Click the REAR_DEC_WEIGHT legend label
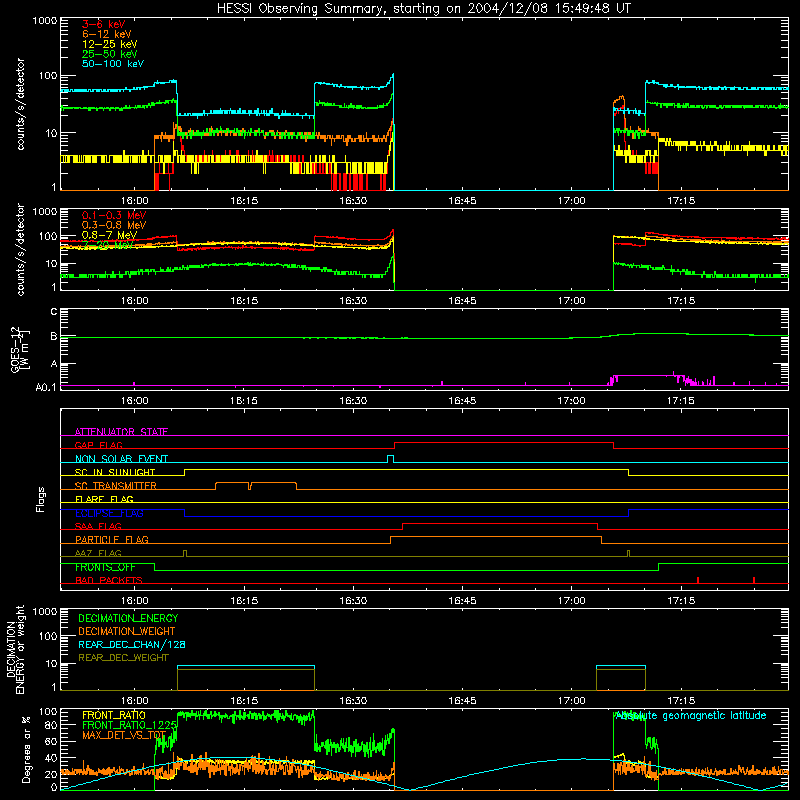The height and width of the screenshot is (800, 800). pyautogui.click(x=123, y=658)
